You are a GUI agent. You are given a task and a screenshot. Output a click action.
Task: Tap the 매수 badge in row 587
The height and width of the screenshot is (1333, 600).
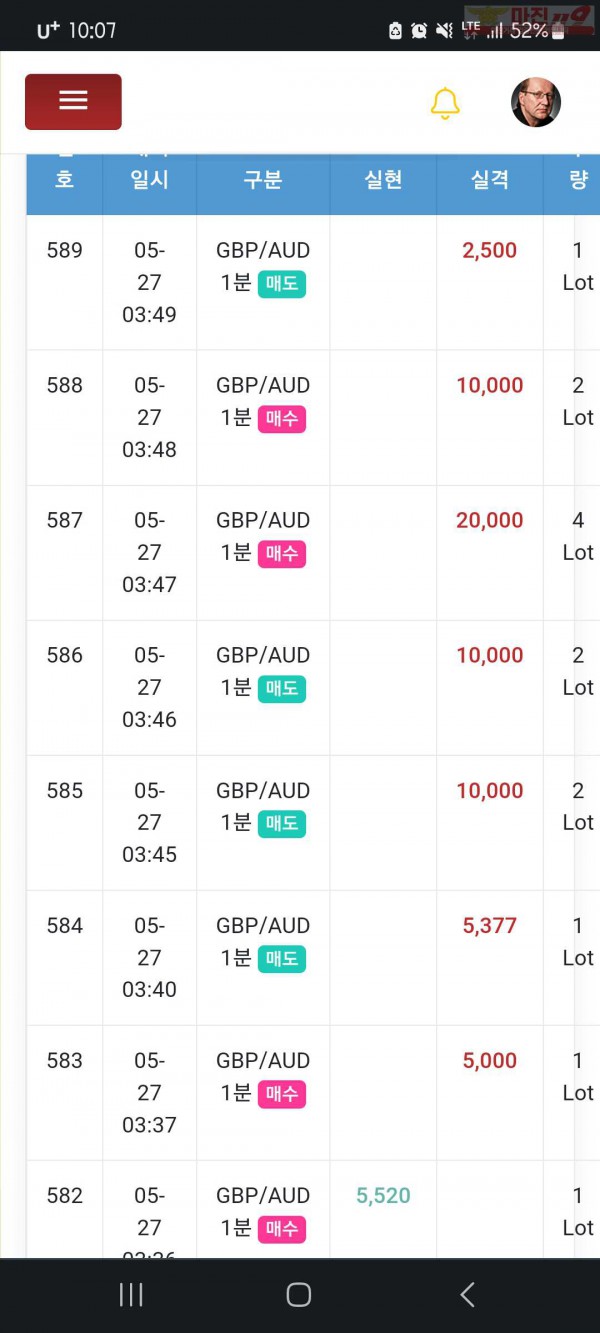(282, 554)
